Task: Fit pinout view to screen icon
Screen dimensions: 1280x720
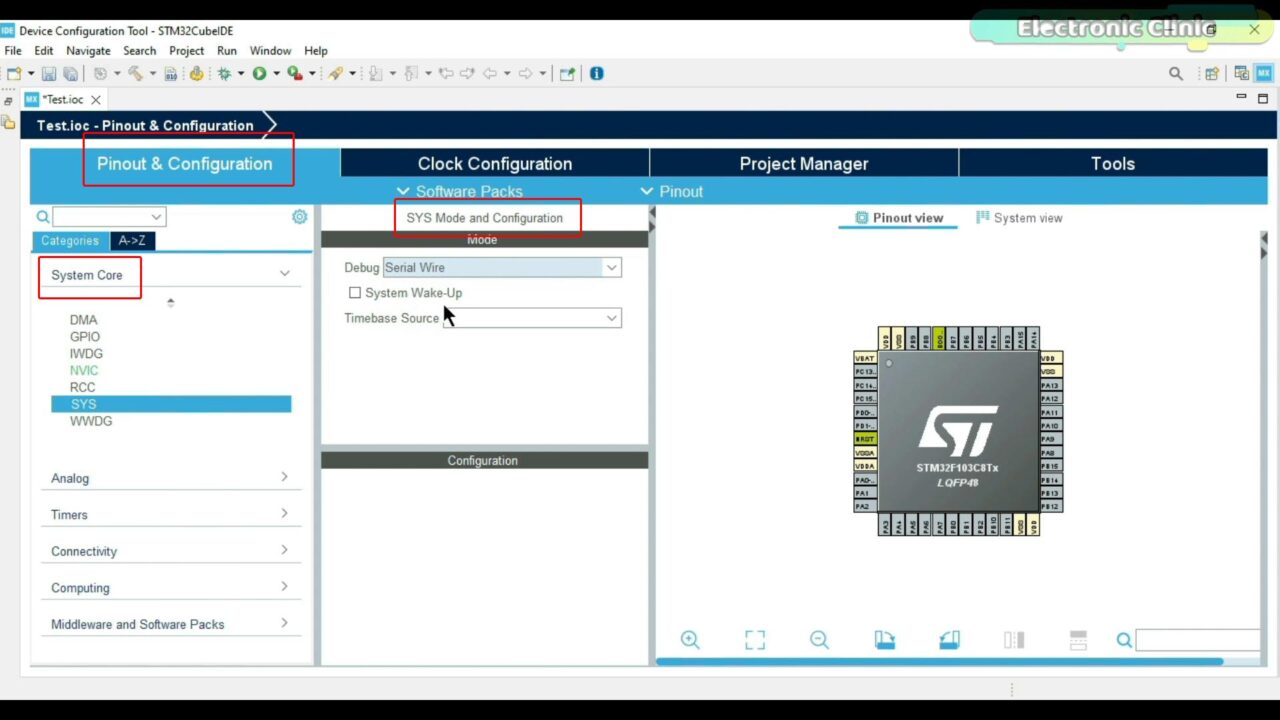Action: tap(755, 640)
